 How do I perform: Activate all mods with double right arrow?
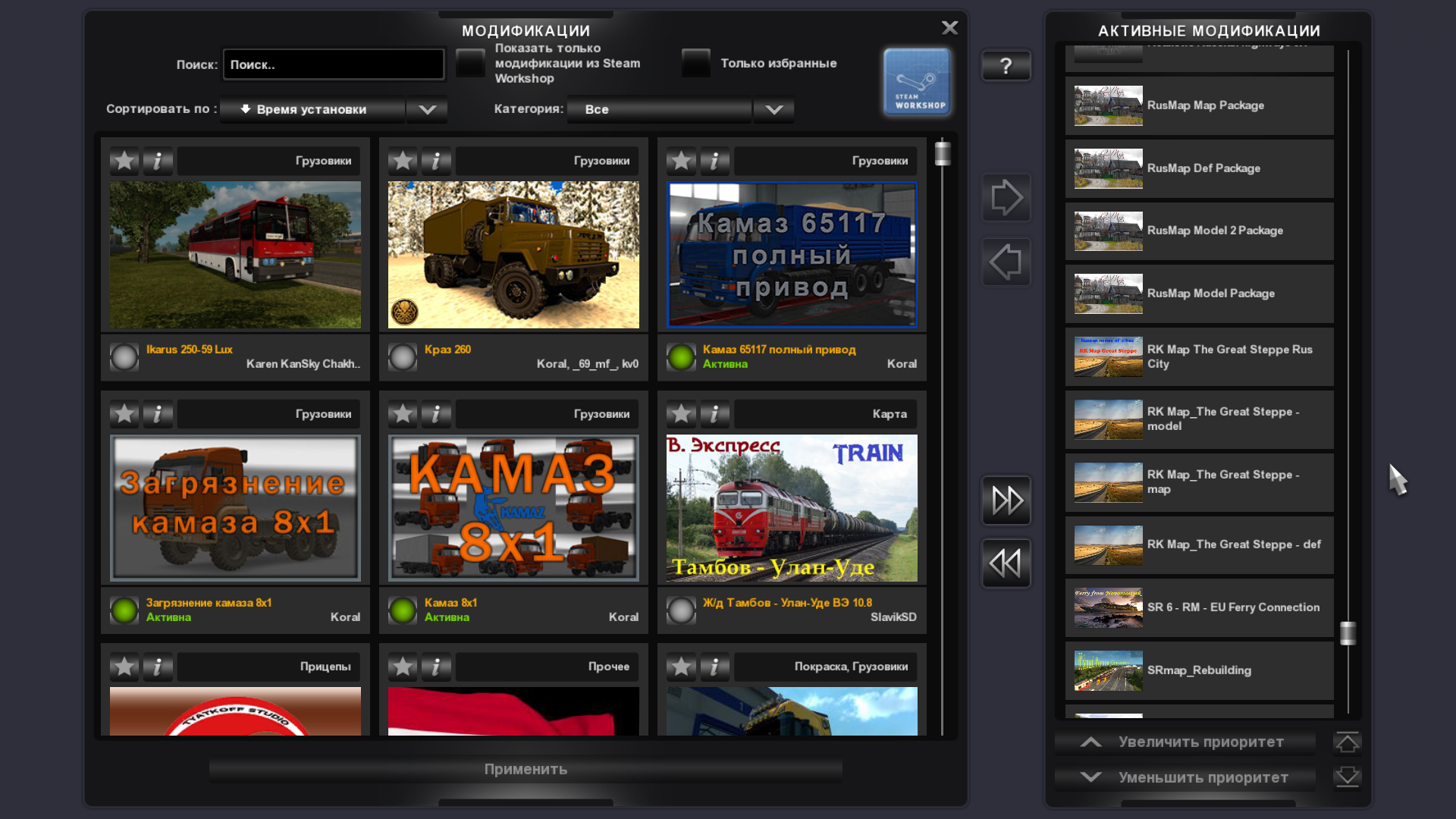[1006, 500]
